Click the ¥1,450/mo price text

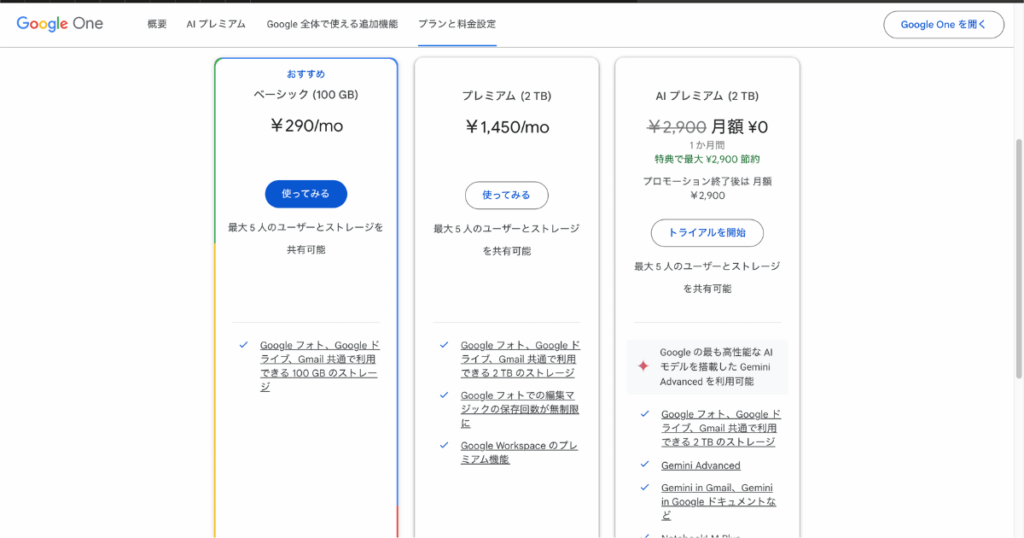[x=507, y=127]
